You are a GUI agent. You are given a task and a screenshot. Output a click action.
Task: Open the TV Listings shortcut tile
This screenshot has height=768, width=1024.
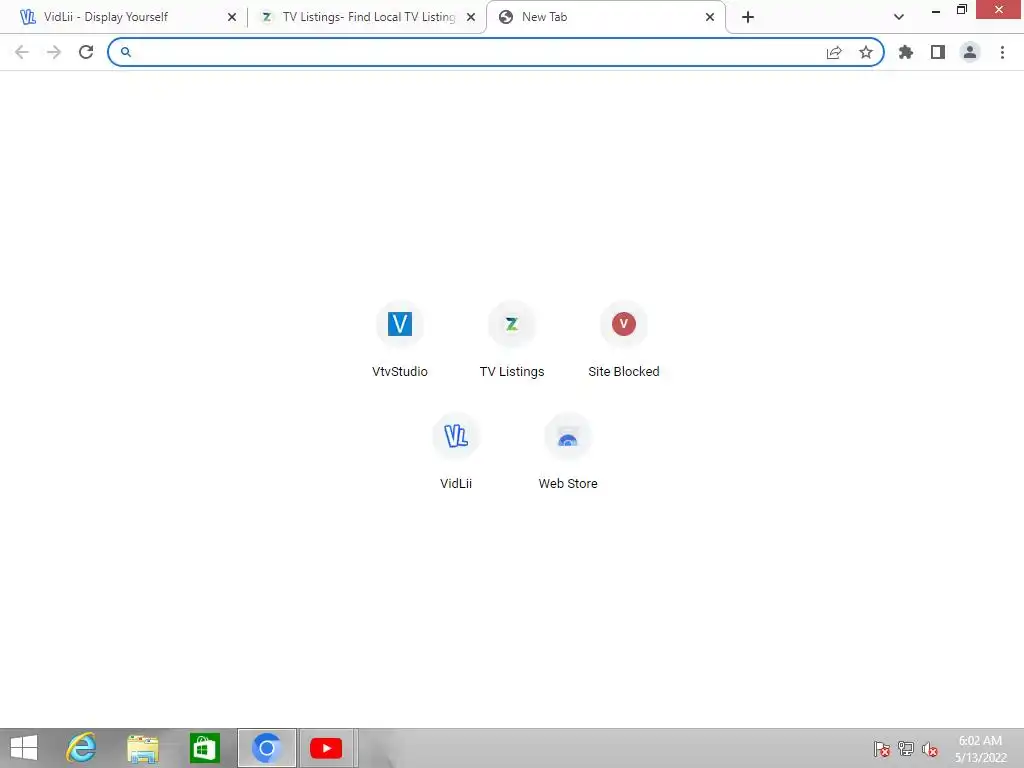512,324
